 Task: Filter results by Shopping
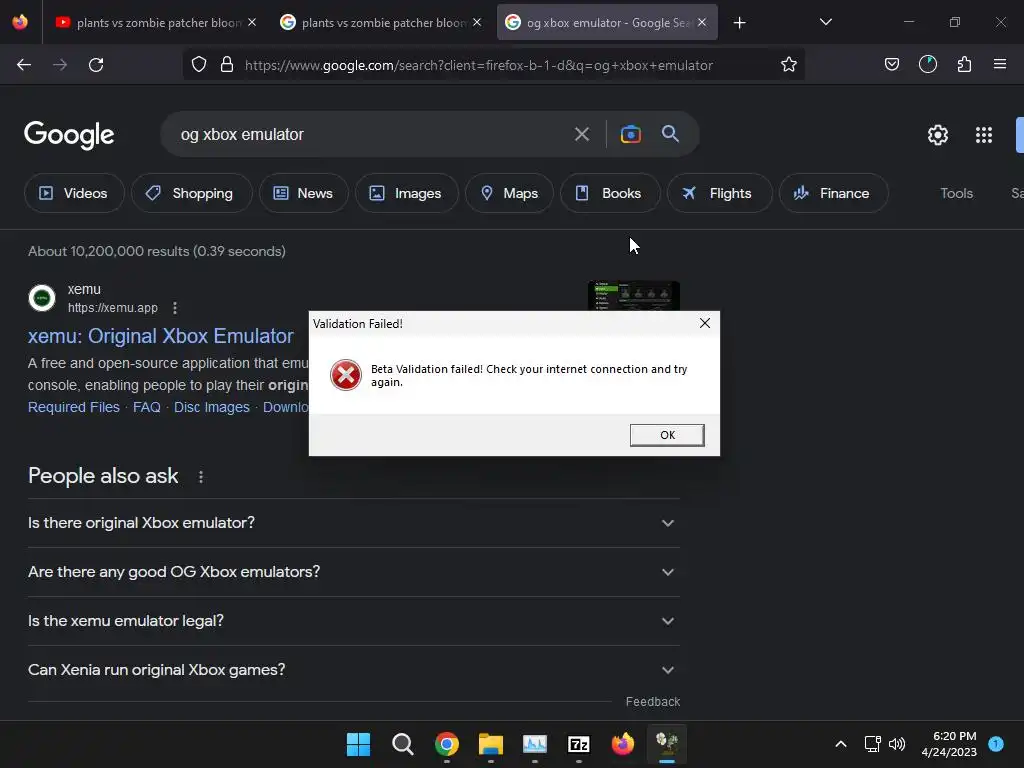tap(191, 193)
